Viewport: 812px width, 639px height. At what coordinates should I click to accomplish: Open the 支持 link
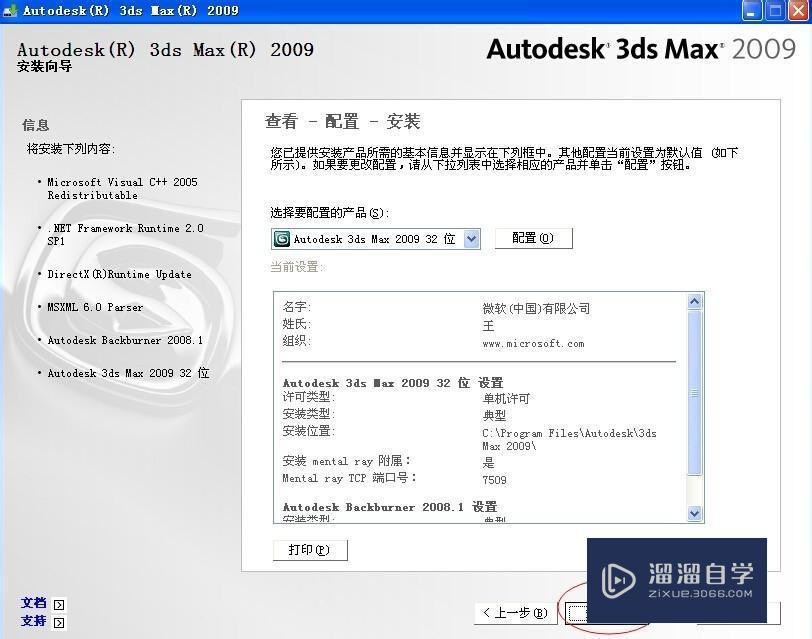click(33, 621)
